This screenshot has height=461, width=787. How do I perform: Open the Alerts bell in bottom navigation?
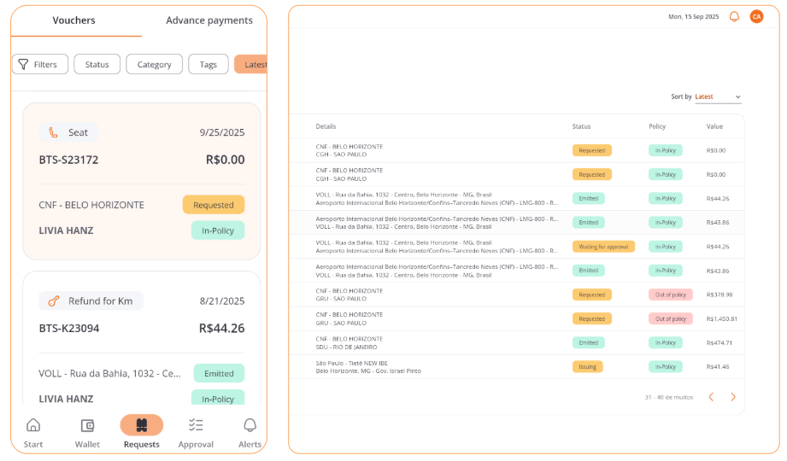[250, 425]
